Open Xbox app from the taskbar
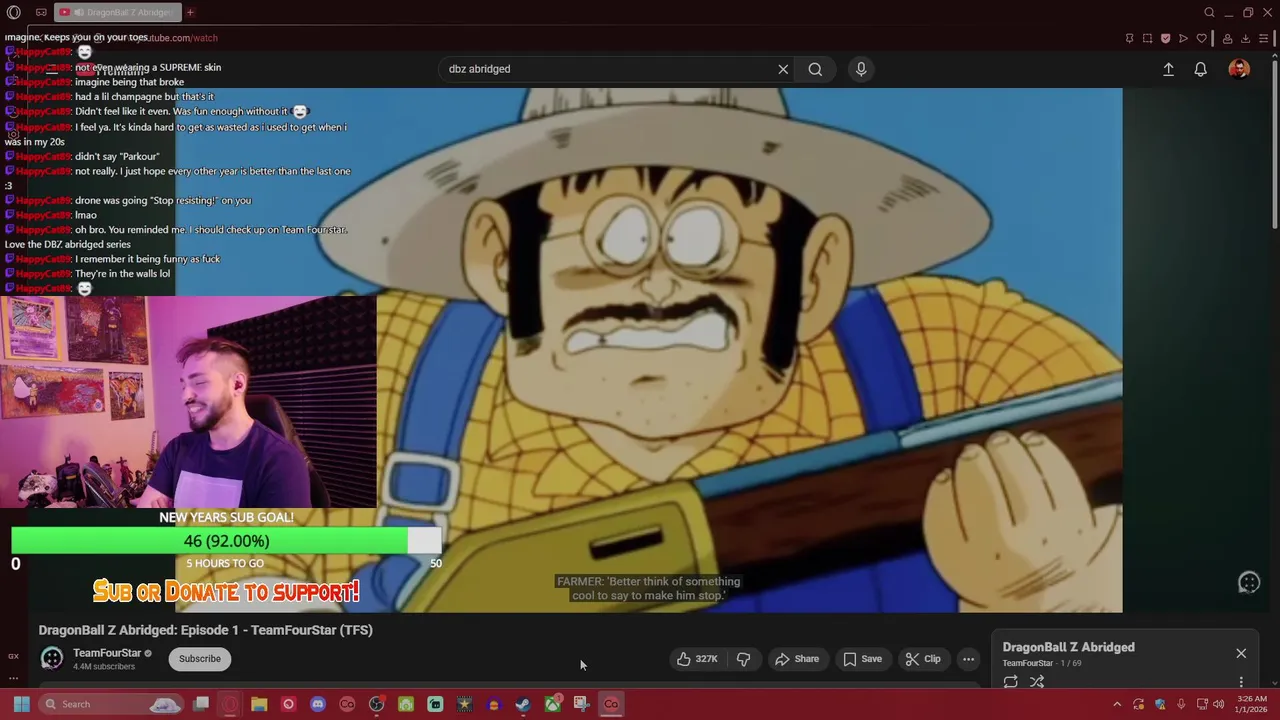The width and height of the screenshot is (1280, 720). tap(552, 704)
